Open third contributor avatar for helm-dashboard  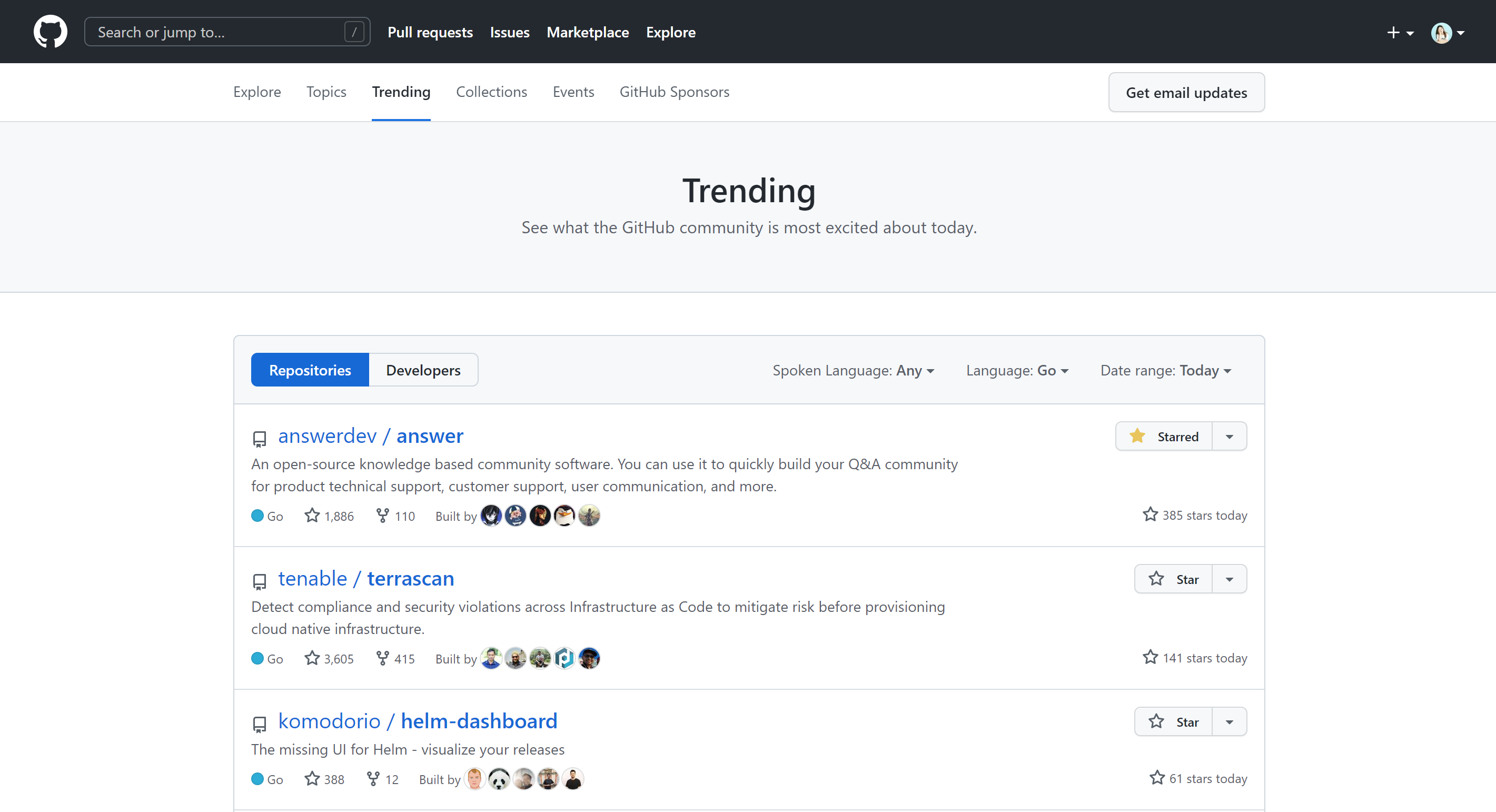click(x=524, y=779)
